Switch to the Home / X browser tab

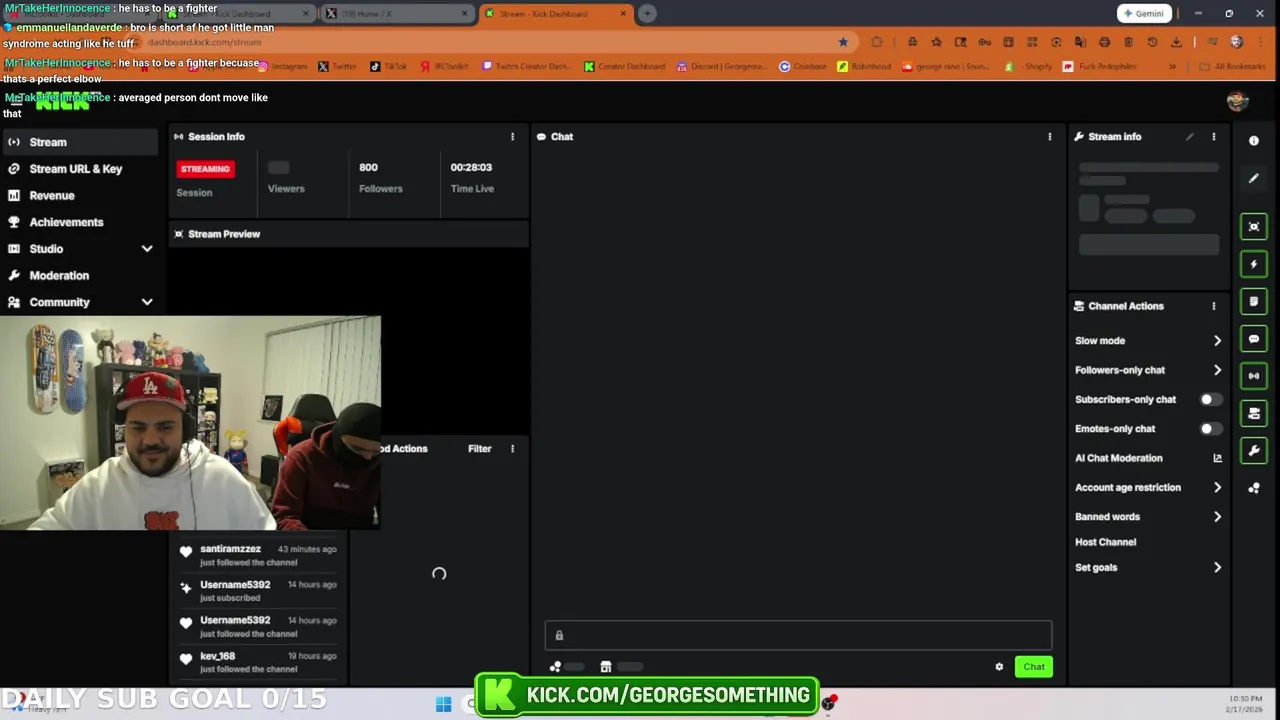(397, 13)
